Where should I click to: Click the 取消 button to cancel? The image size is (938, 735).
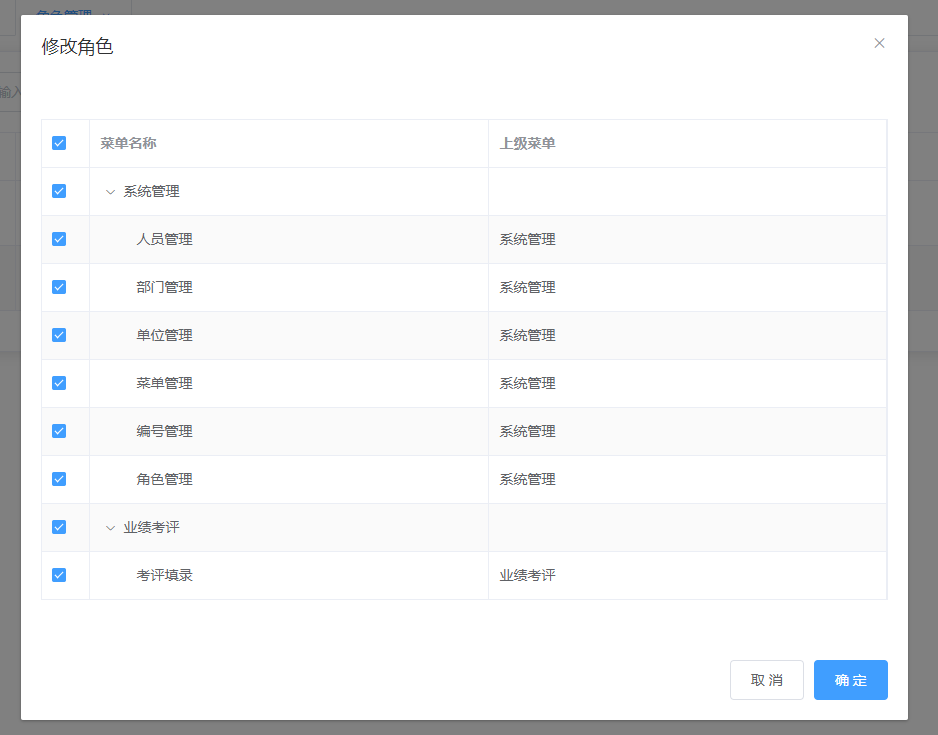click(x=766, y=680)
